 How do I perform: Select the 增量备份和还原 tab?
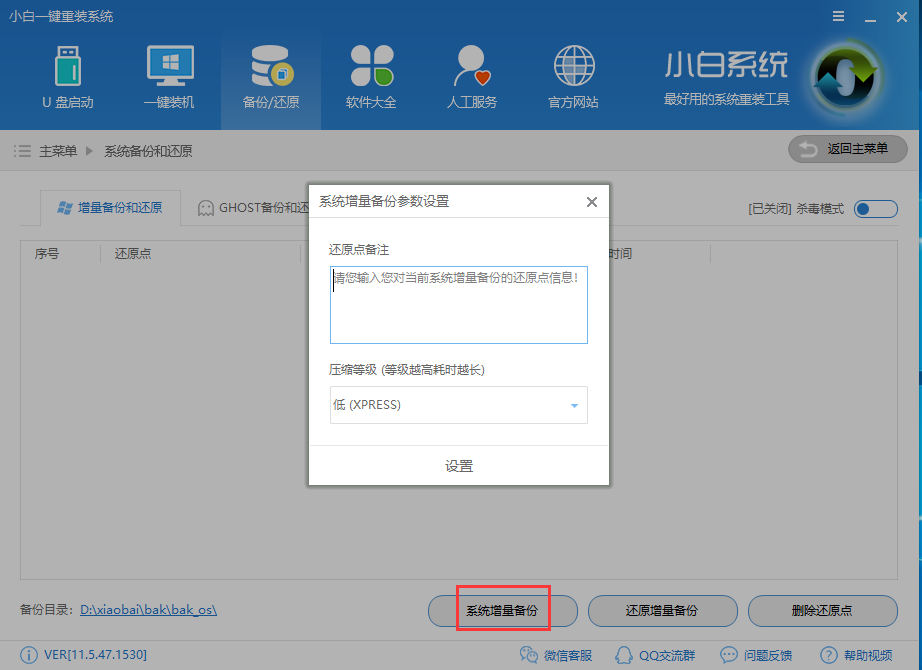pos(110,208)
